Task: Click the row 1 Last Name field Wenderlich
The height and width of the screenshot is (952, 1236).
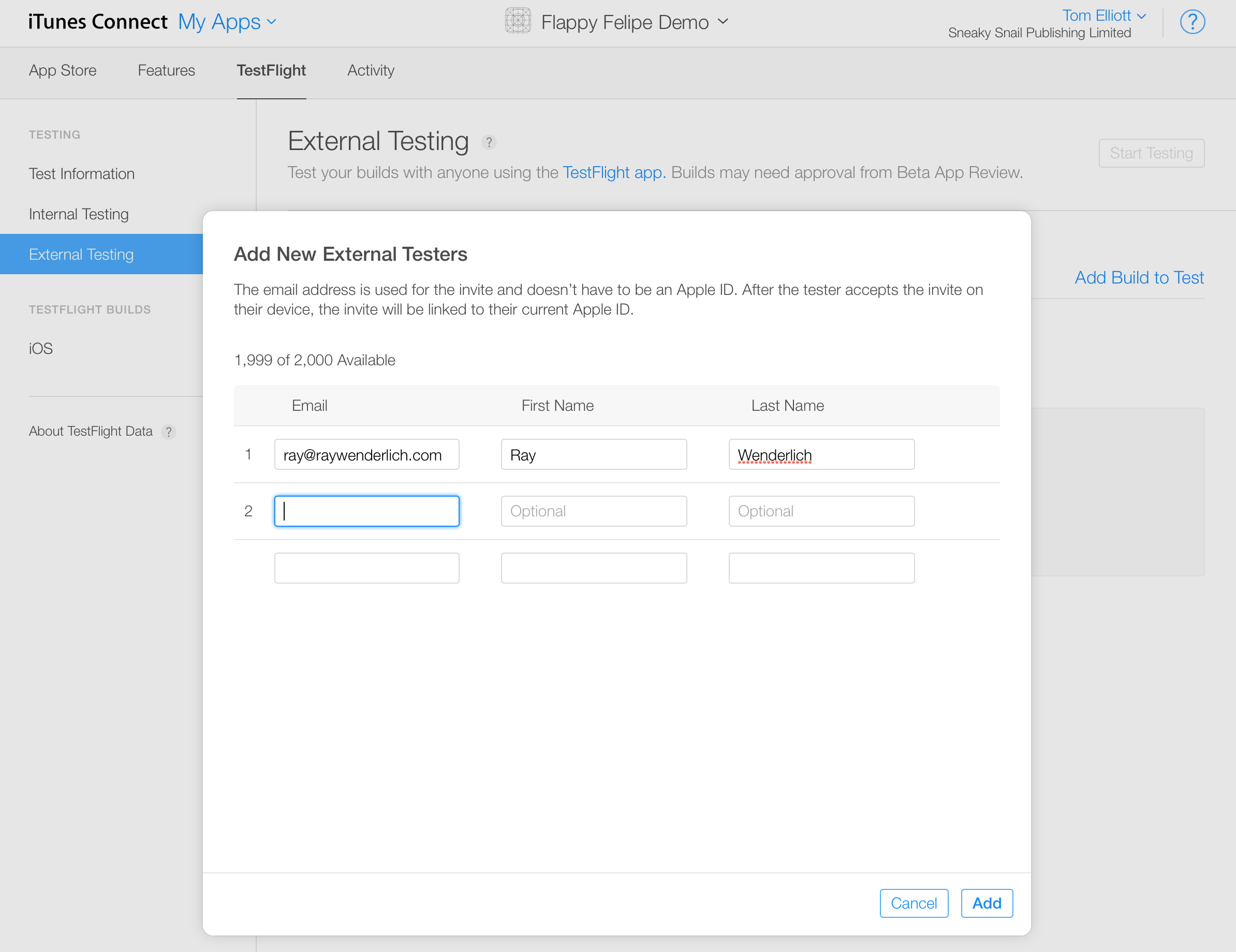Action: (821, 455)
